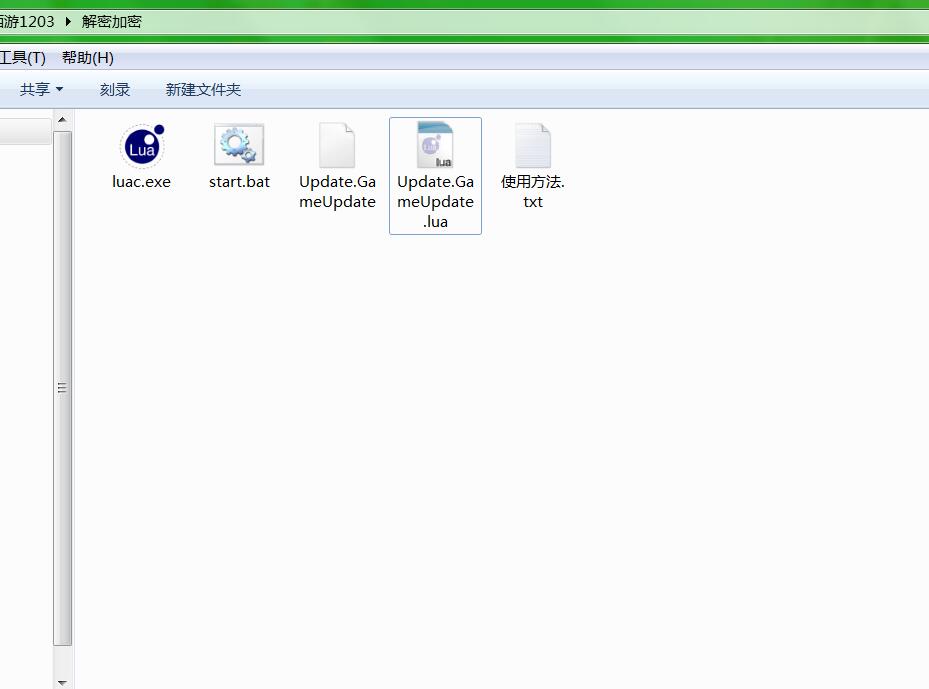The width and height of the screenshot is (929, 689).
Task: Create a folder with 新建文件夹 button
Action: point(203,90)
